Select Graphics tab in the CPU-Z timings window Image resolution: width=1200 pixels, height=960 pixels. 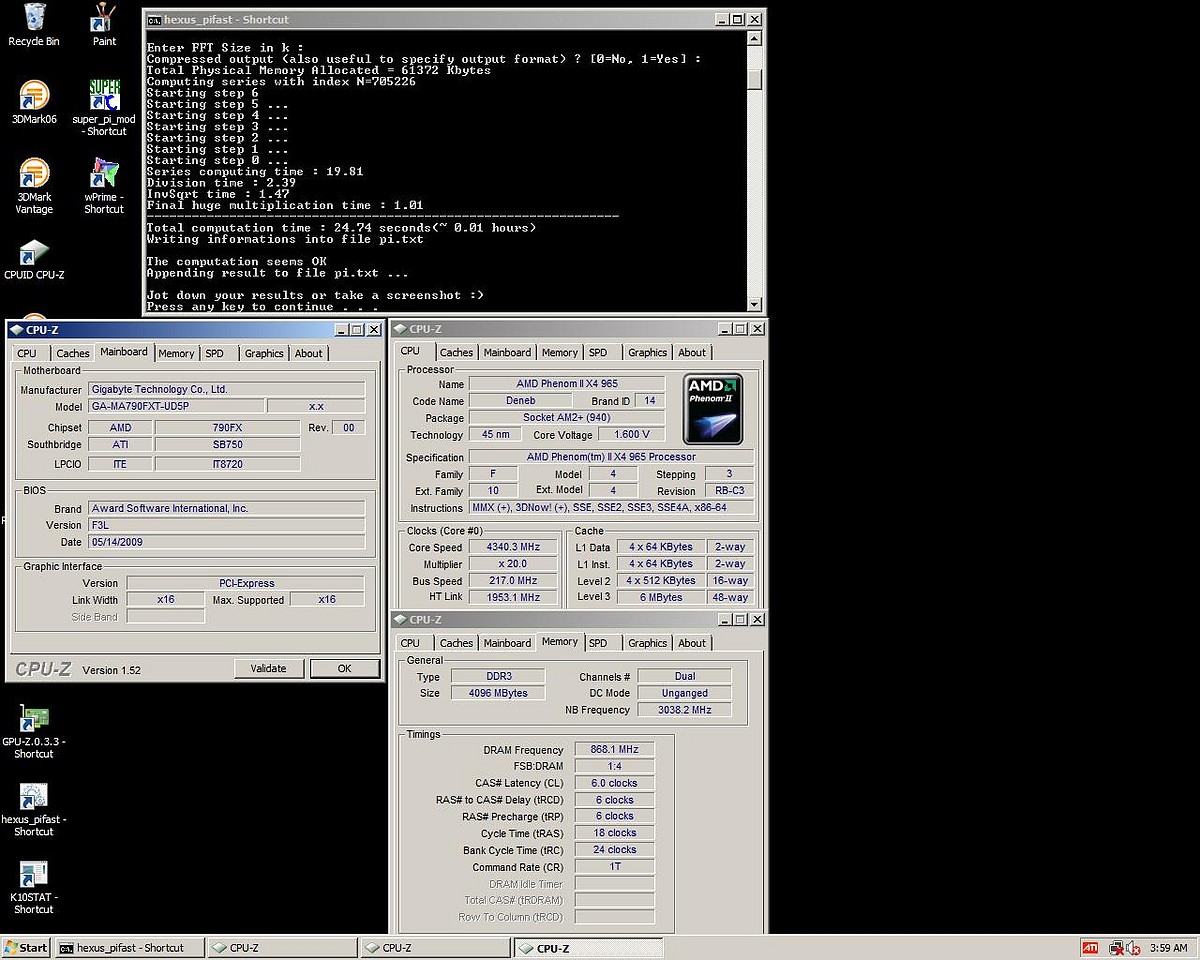click(647, 643)
